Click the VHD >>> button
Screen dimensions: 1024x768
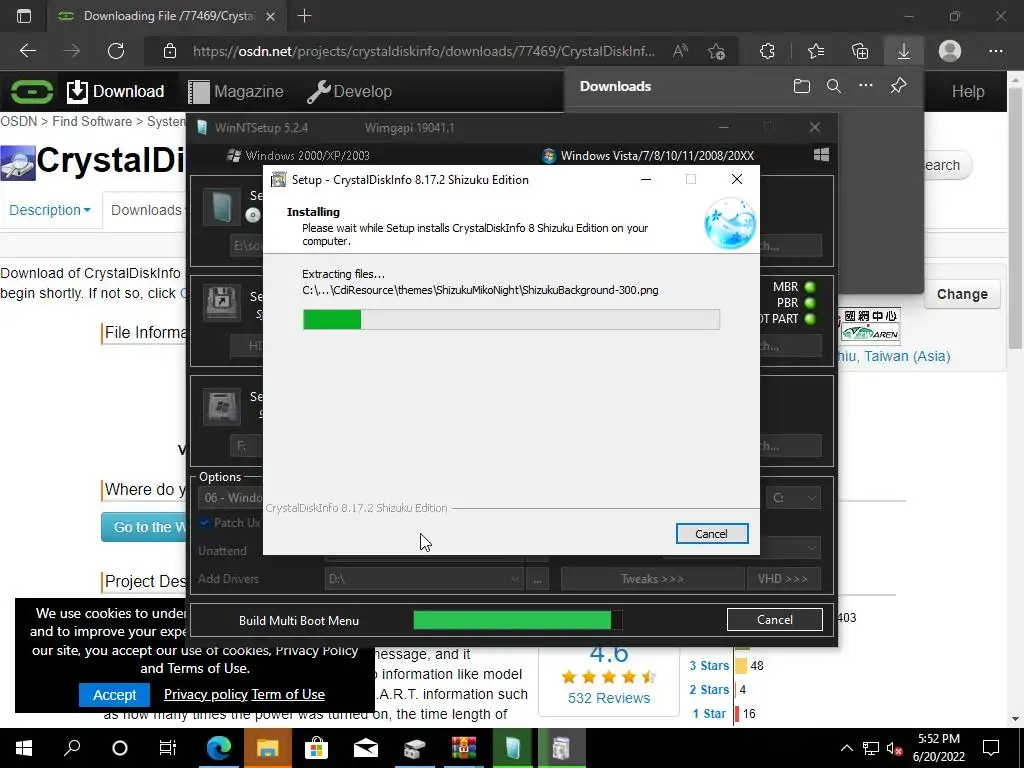(782, 579)
